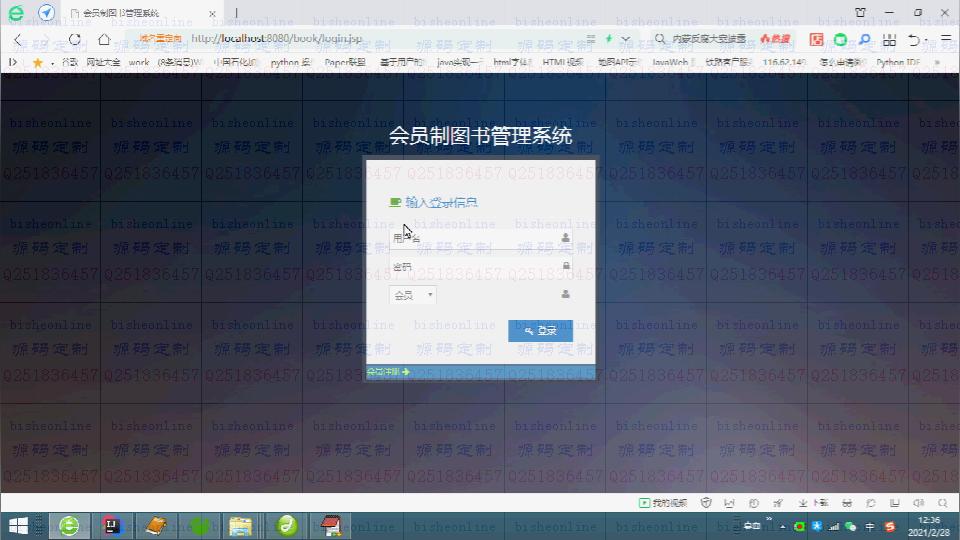Click the Sogou input method tray icon
This screenshot has height=540, width=960.
(890, 527)
